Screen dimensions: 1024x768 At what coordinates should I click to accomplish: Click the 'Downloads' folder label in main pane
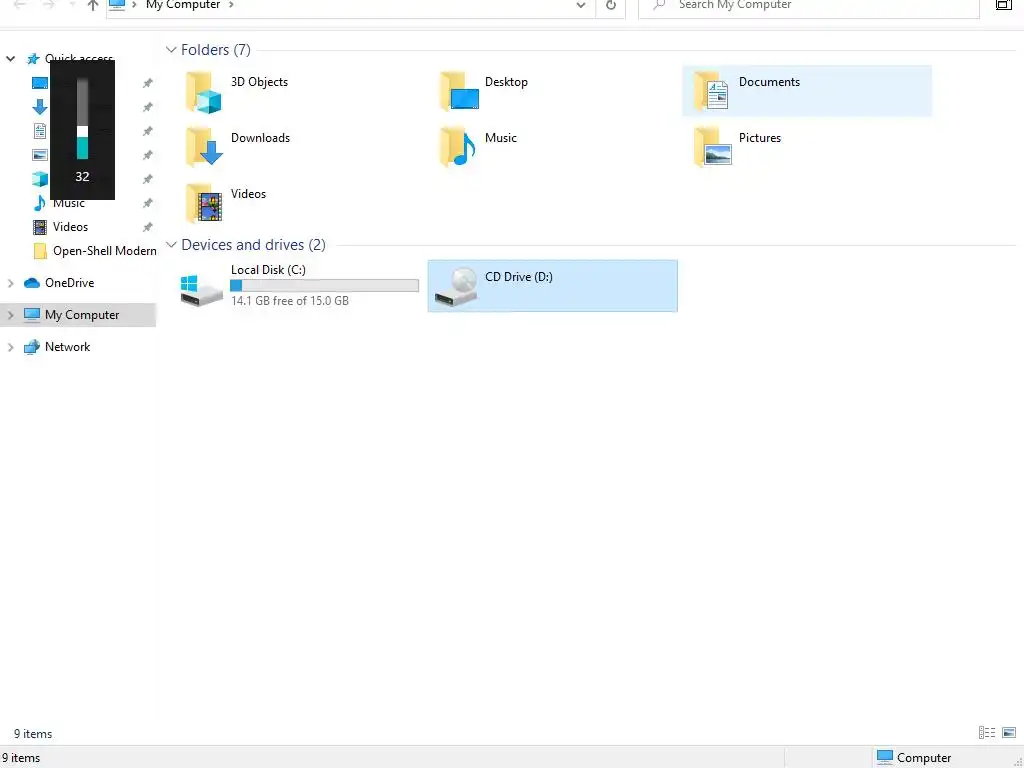pos(261,138)
